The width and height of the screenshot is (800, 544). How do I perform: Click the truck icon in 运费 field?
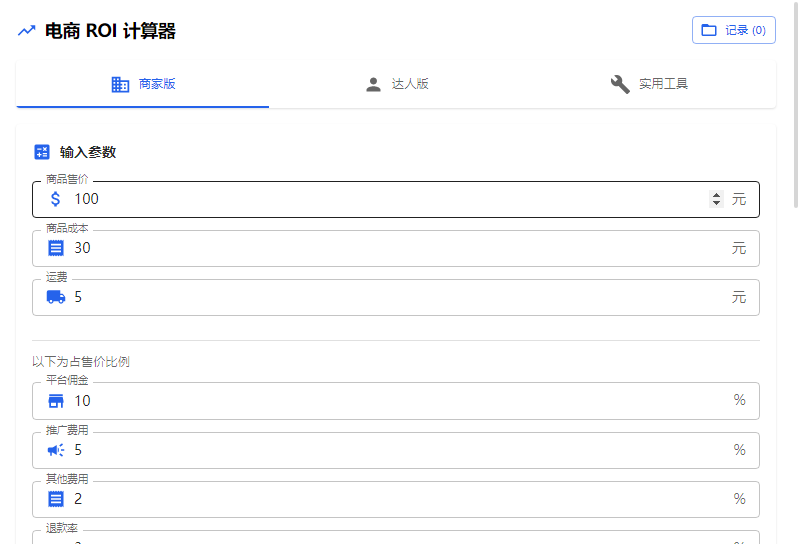(56, 297)
